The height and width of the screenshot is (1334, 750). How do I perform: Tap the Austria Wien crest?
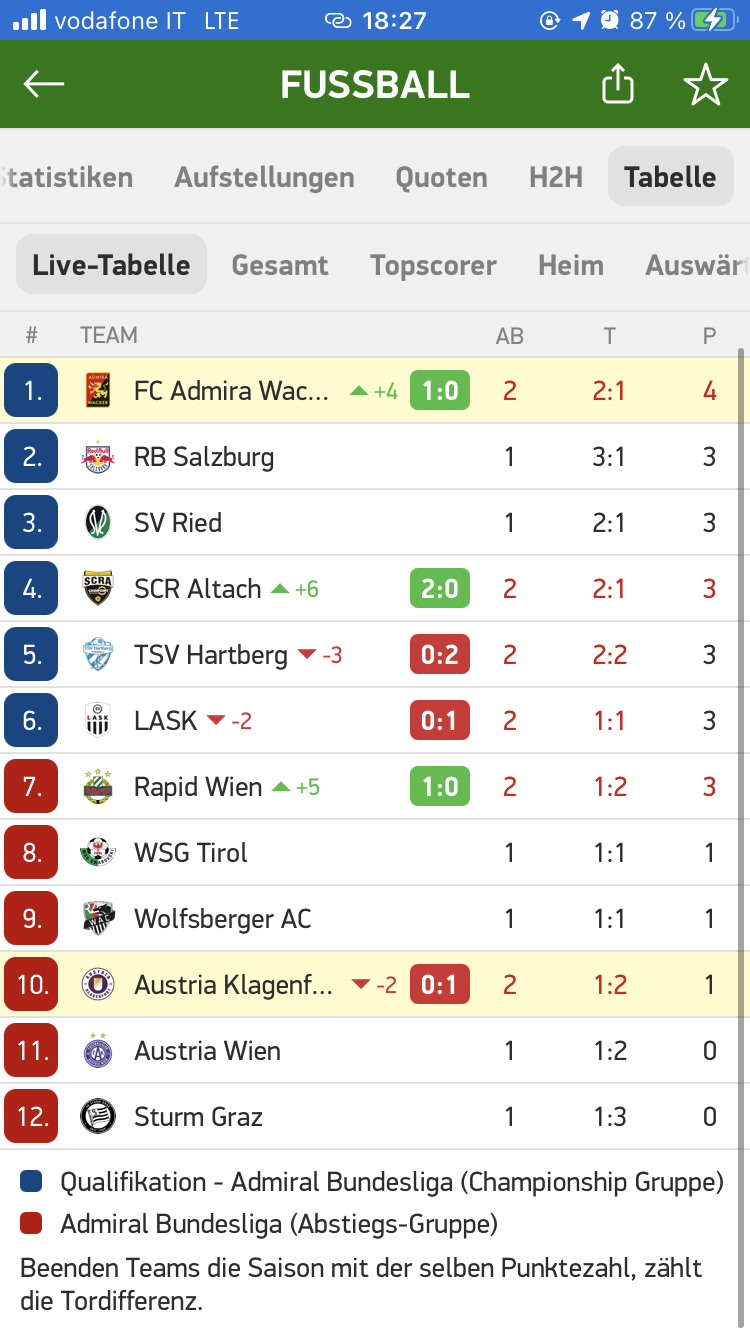tap(98, 1051)
